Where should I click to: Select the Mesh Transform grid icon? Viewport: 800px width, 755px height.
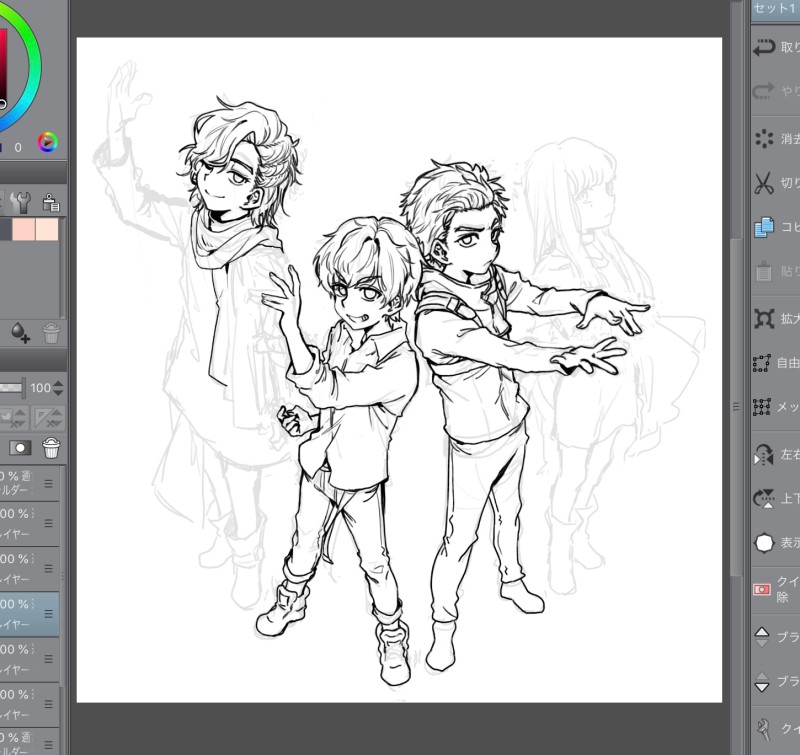(x=762, y=407)
